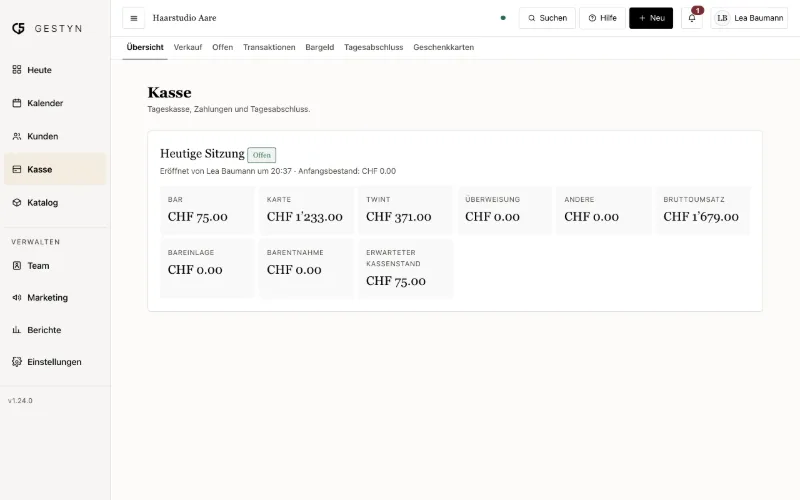Screen dimensions: 800x500
Task: Open the Kalender page
Action: (55, 103)
